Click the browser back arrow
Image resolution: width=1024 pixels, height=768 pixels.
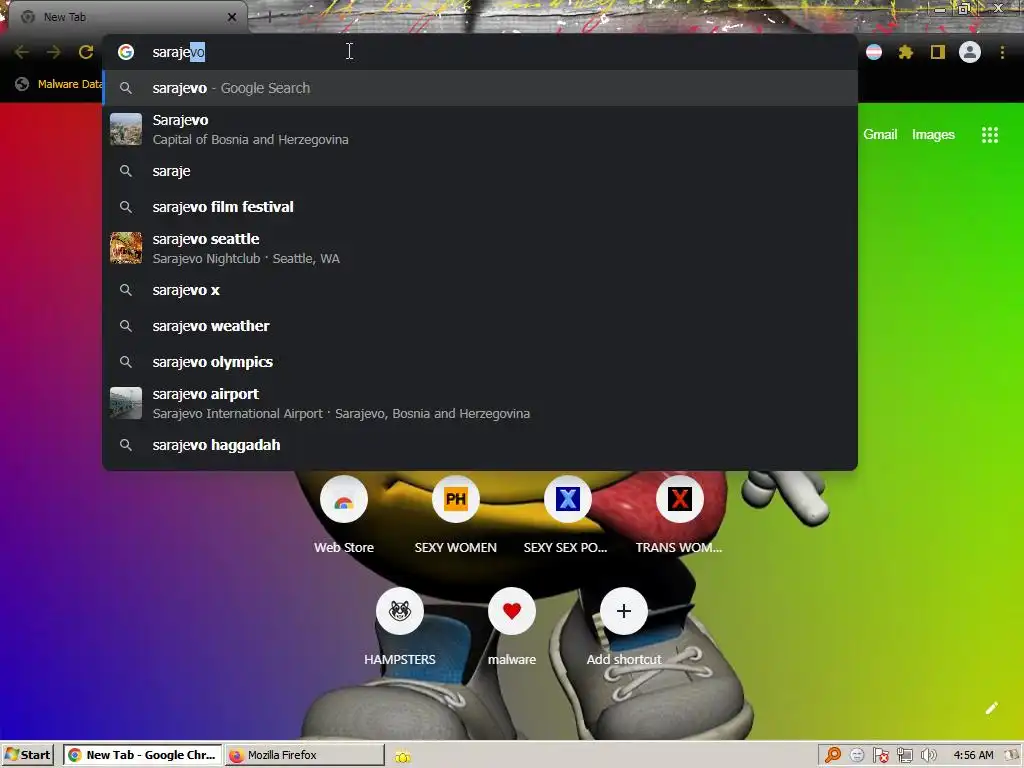22,52
